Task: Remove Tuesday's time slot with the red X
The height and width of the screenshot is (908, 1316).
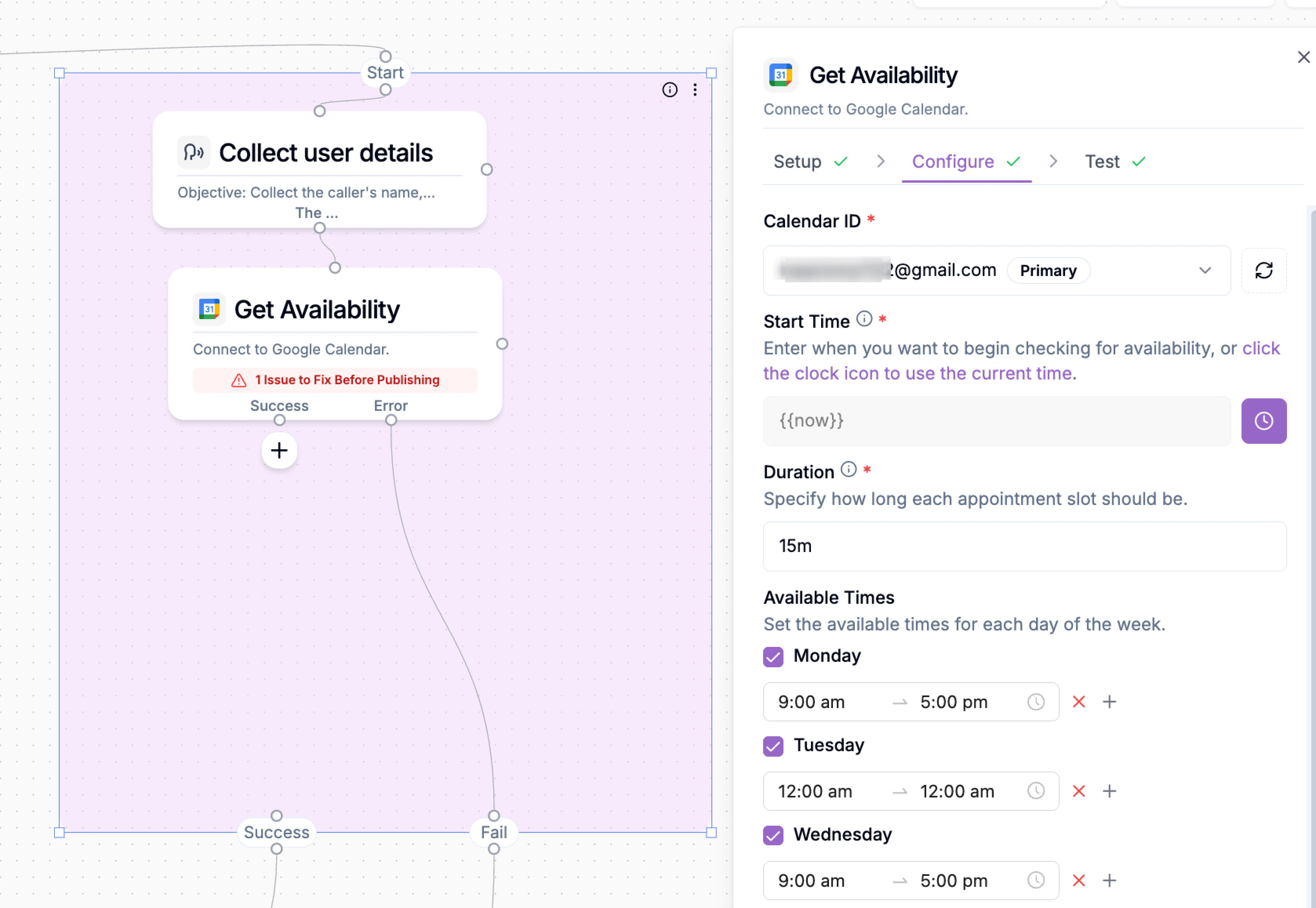Action: [1079, 791]
